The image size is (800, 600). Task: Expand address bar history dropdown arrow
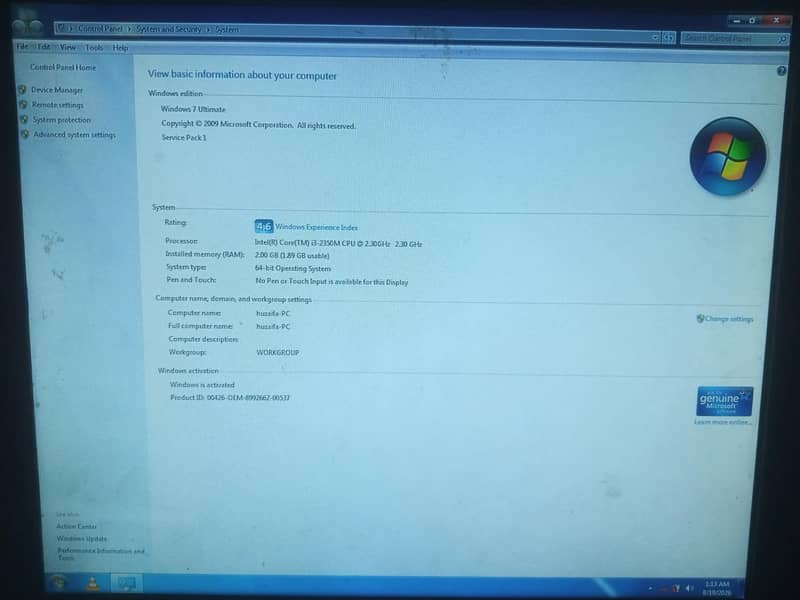(655, 37)
